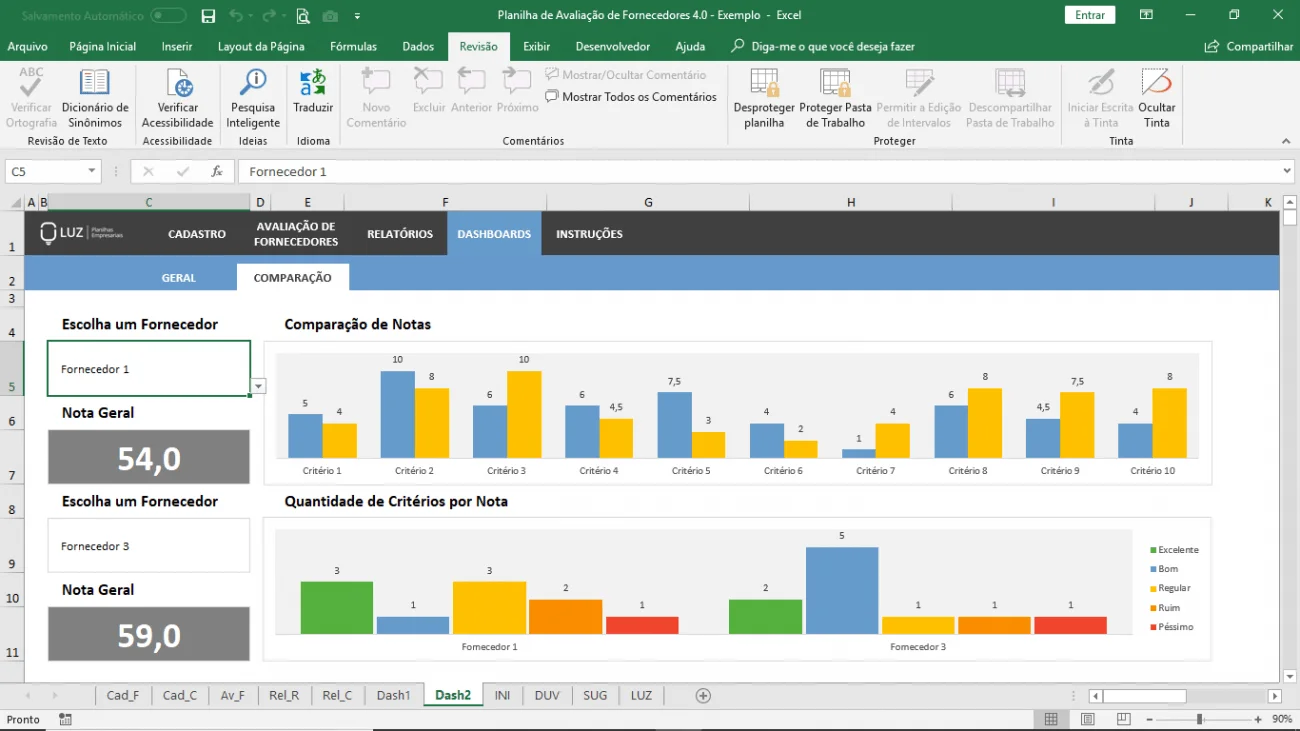Click the Entrar sign-in button
This screenshot has height=731, width=1300.
click(1090, 15)
